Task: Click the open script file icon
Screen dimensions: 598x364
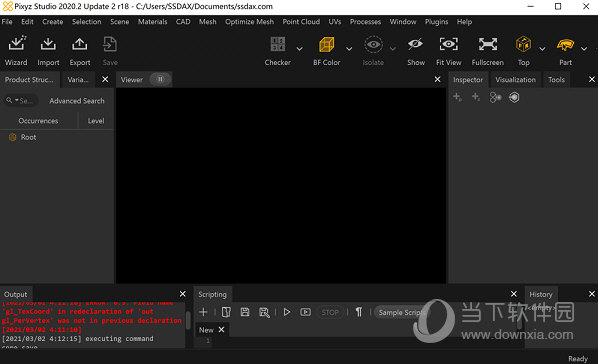Action: 226,312
